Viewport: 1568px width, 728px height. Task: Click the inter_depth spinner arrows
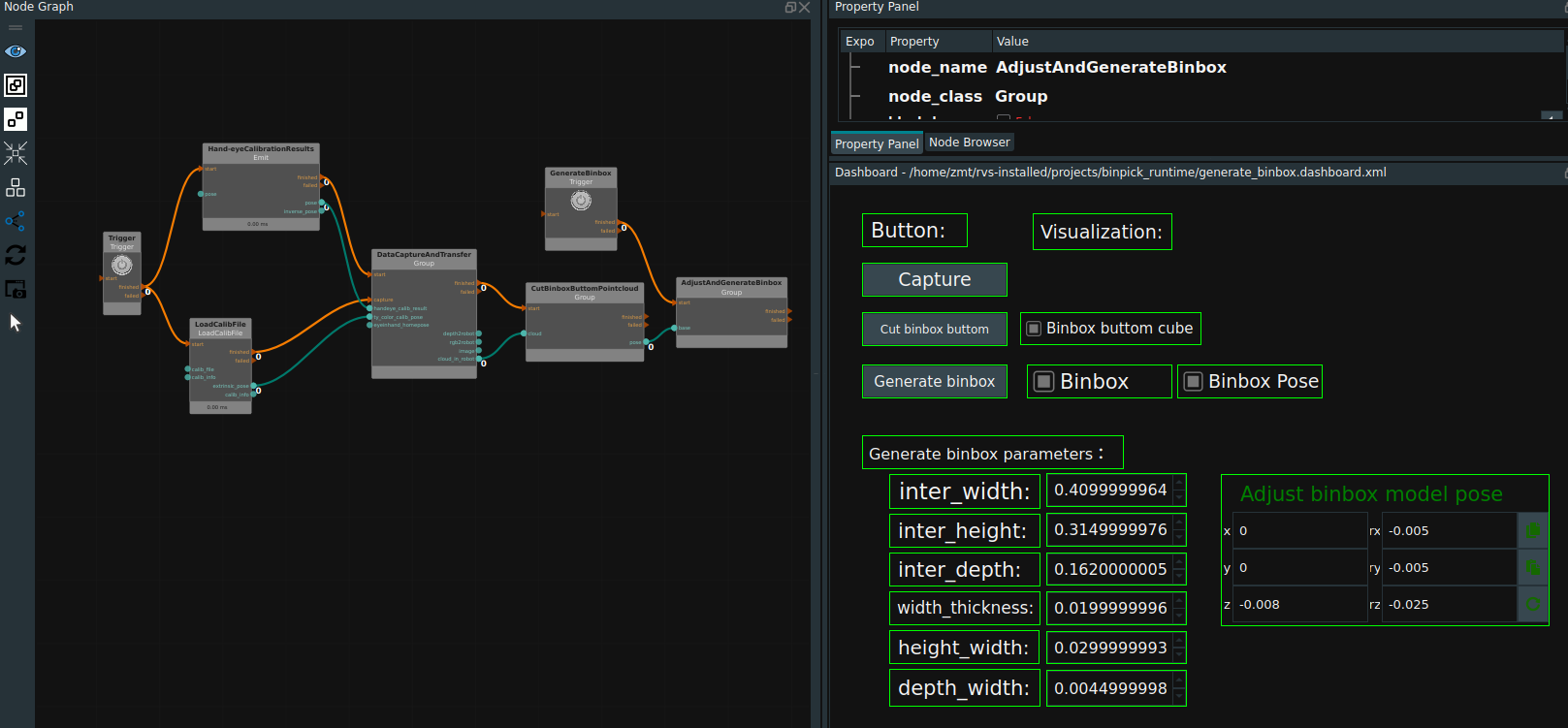pyautogui.click(x=1179, y=569)
